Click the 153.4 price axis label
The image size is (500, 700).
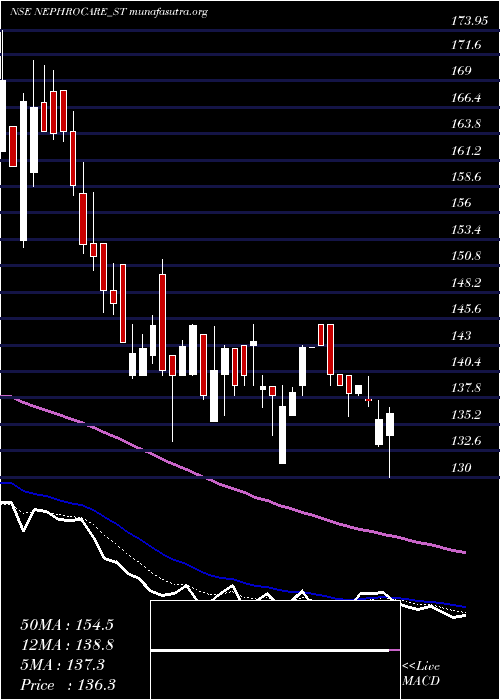click(x=467, y=230)
